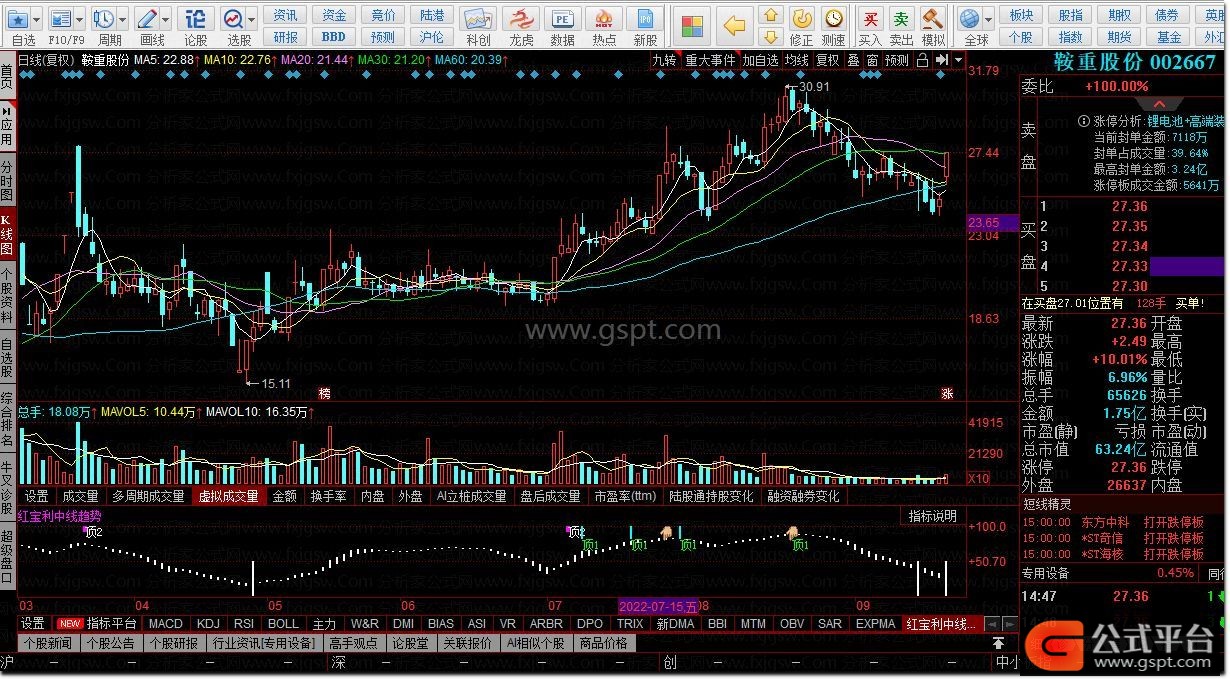Screen dimensions: 1230x679
Task: Click the yellow back arrow icon
Action: pos(735,25)
